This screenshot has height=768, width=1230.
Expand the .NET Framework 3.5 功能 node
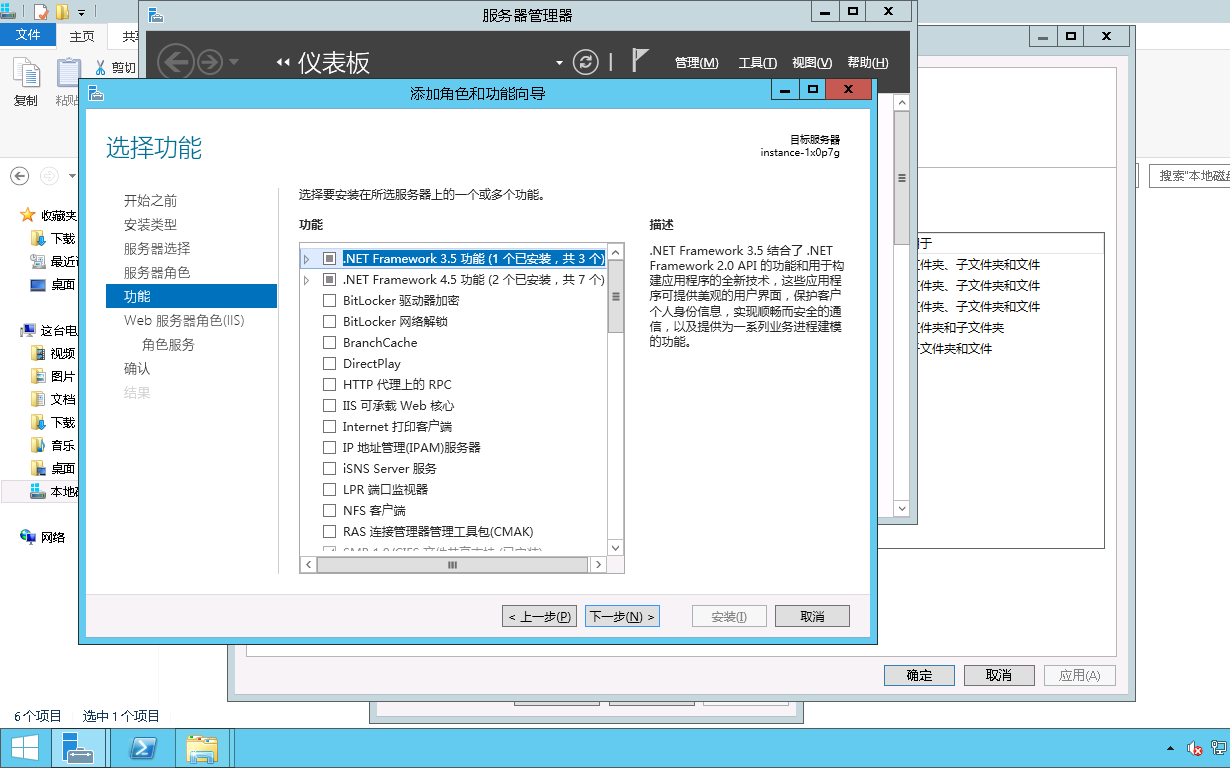307,258
